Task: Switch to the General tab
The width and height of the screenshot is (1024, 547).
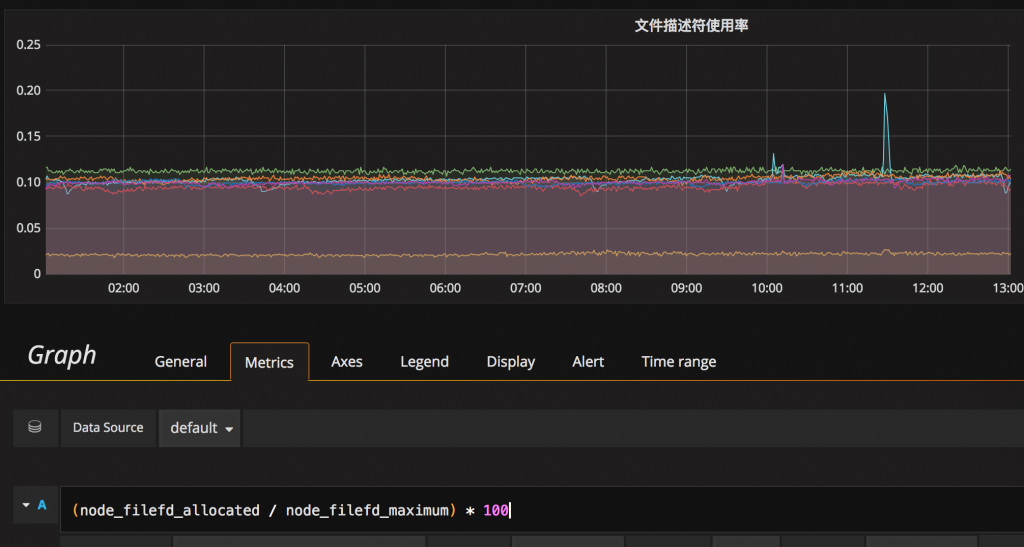Action: 180,362
